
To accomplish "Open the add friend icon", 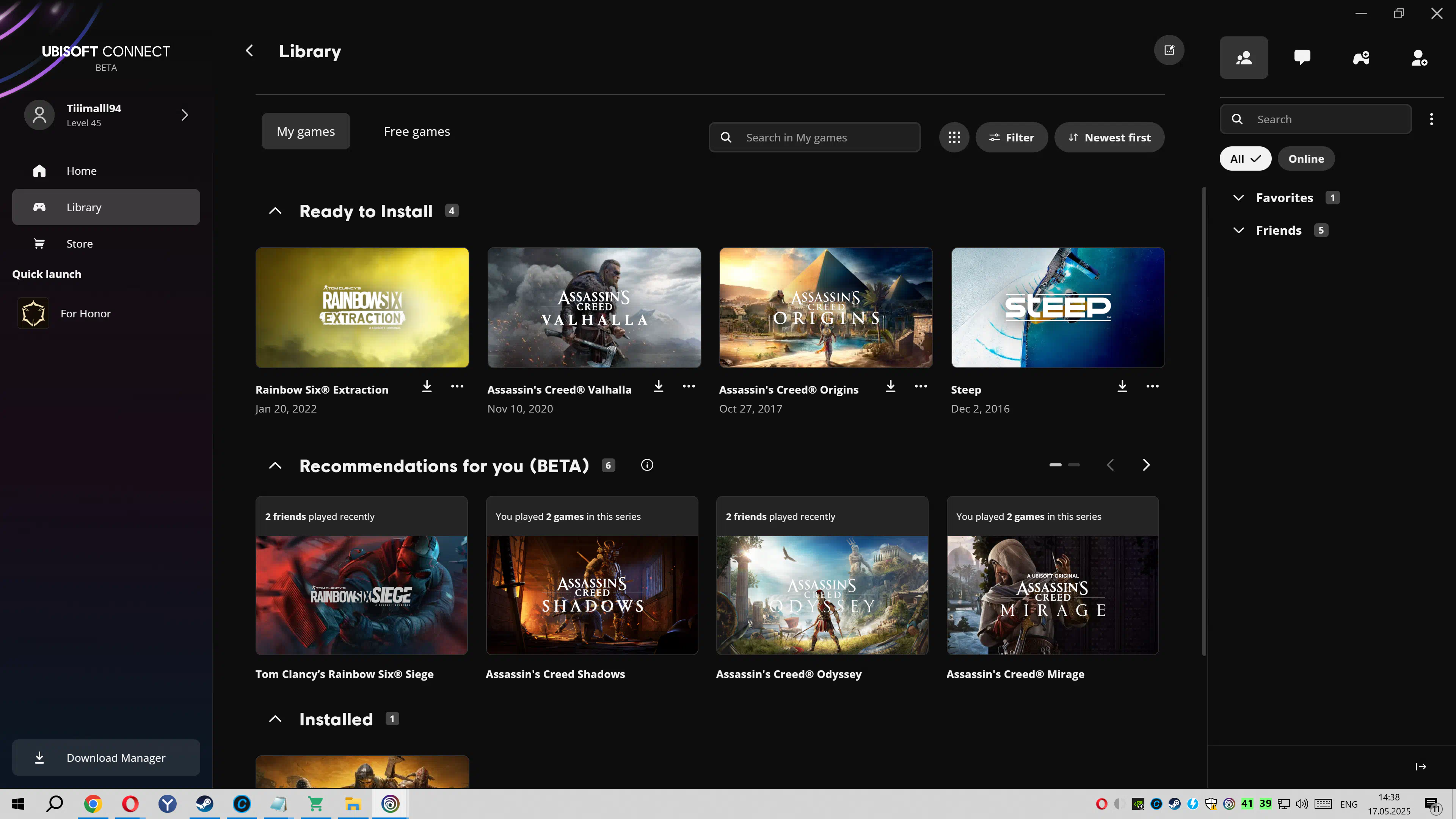I will [x=1419, y=58].
